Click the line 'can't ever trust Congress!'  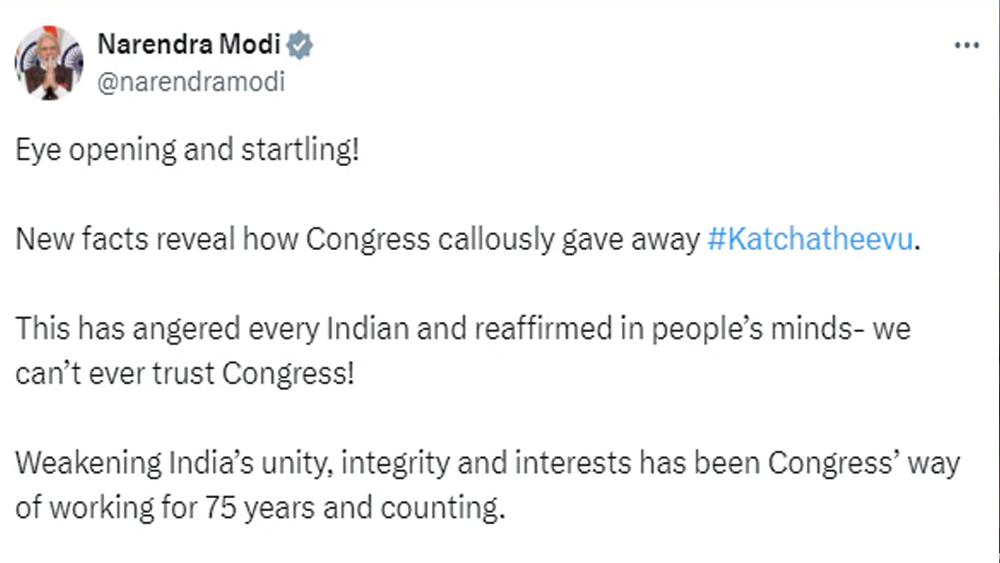pyautogui.click(x=186, y=373)
